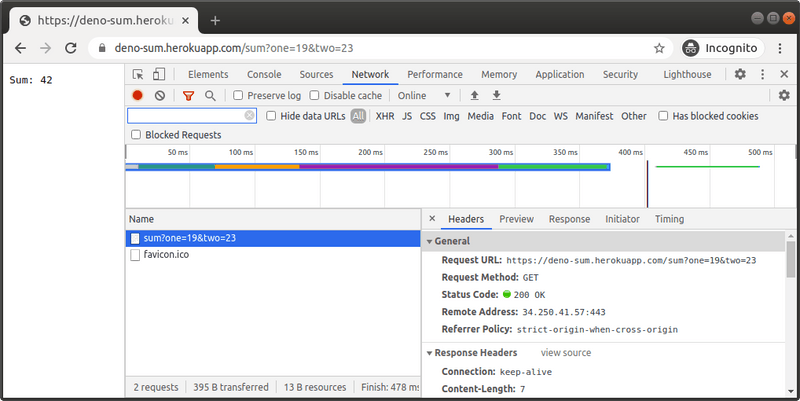Open the Chrome three-dot menu
The width and height of the screenshot is (800, 401).
780,48
